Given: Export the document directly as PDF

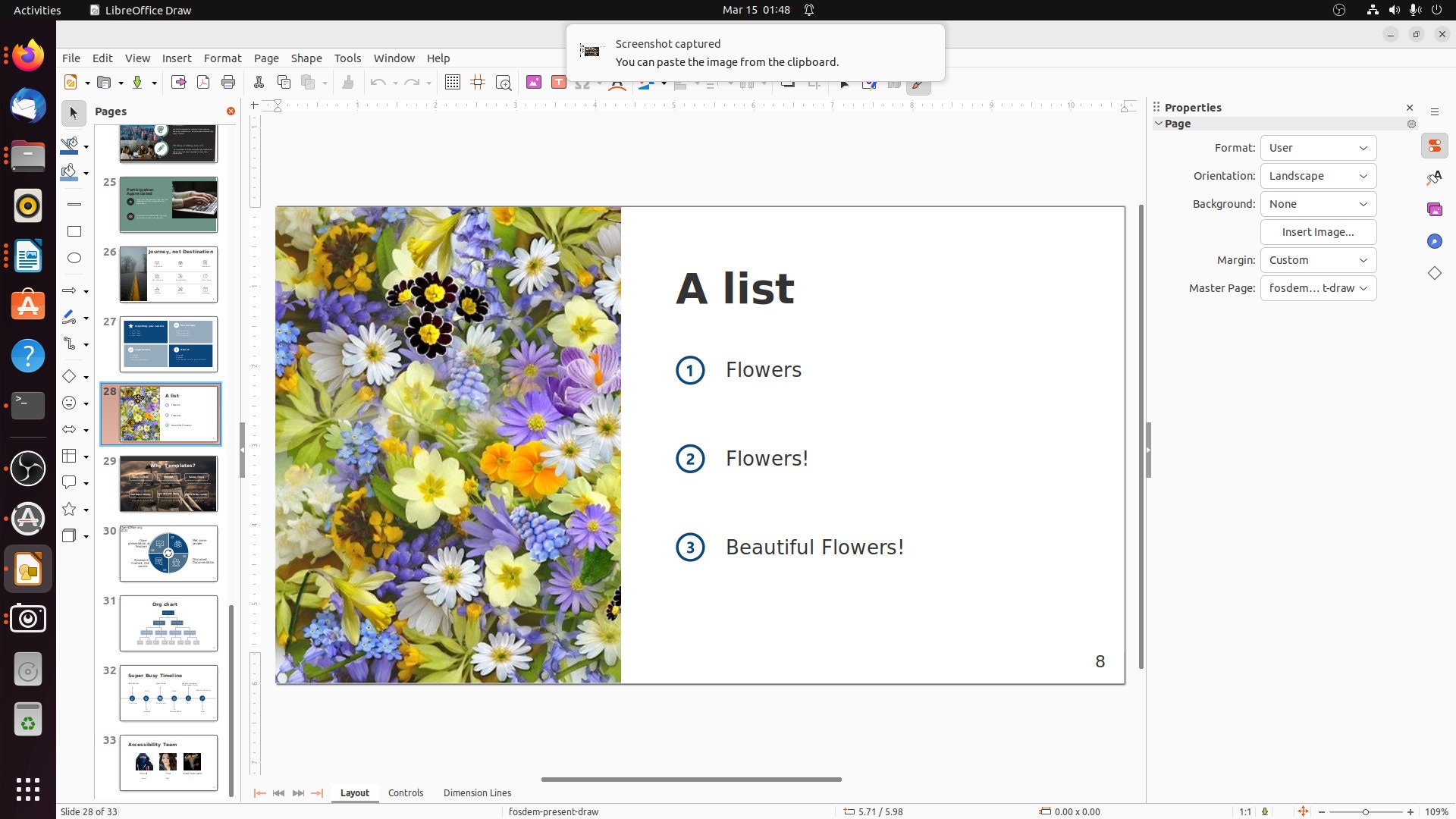Looking at the screenshot, I should click(x=202, y=82).
